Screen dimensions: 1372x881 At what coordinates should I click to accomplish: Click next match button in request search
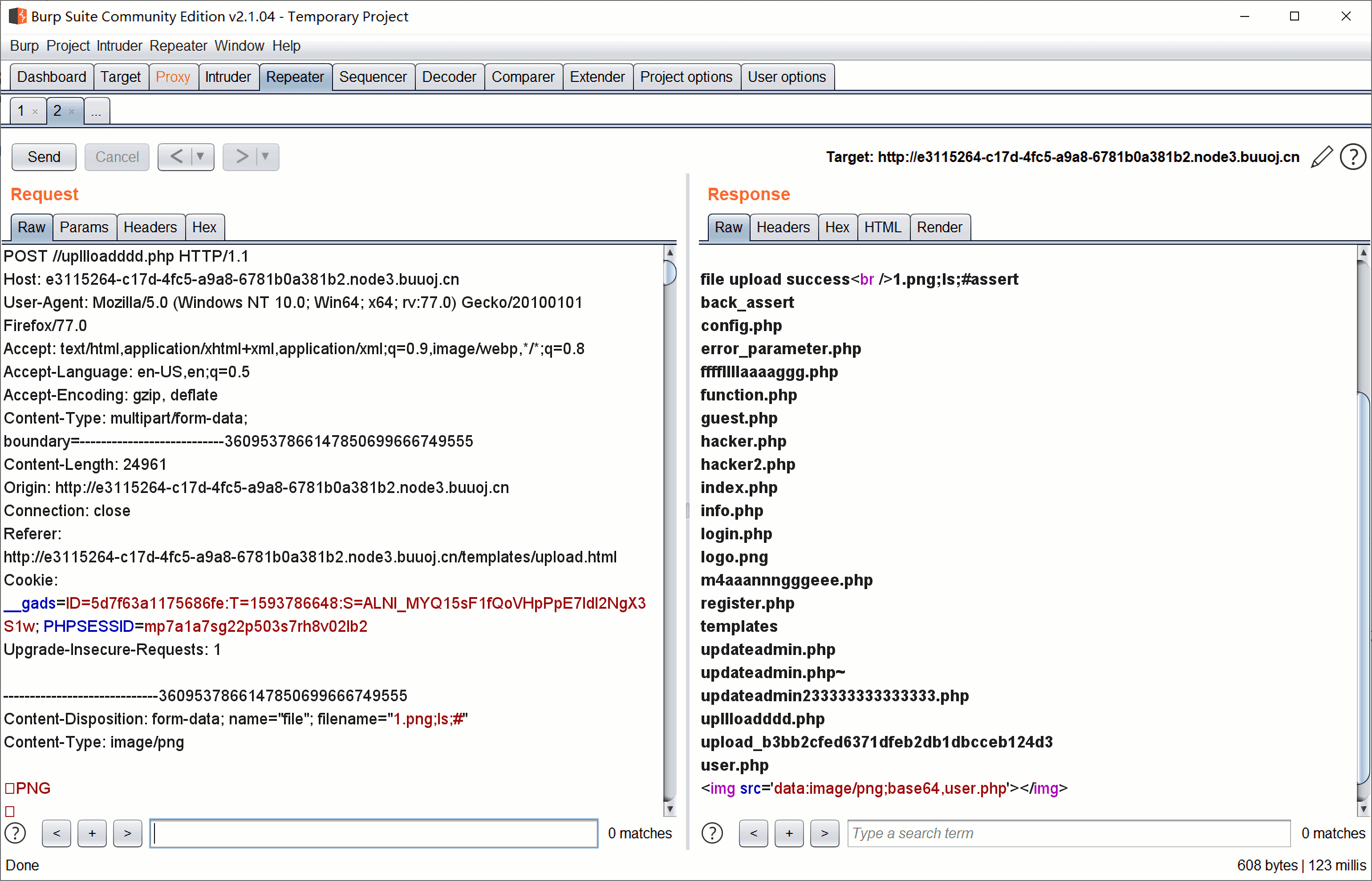pyautogui.click(x=128, y=833)
